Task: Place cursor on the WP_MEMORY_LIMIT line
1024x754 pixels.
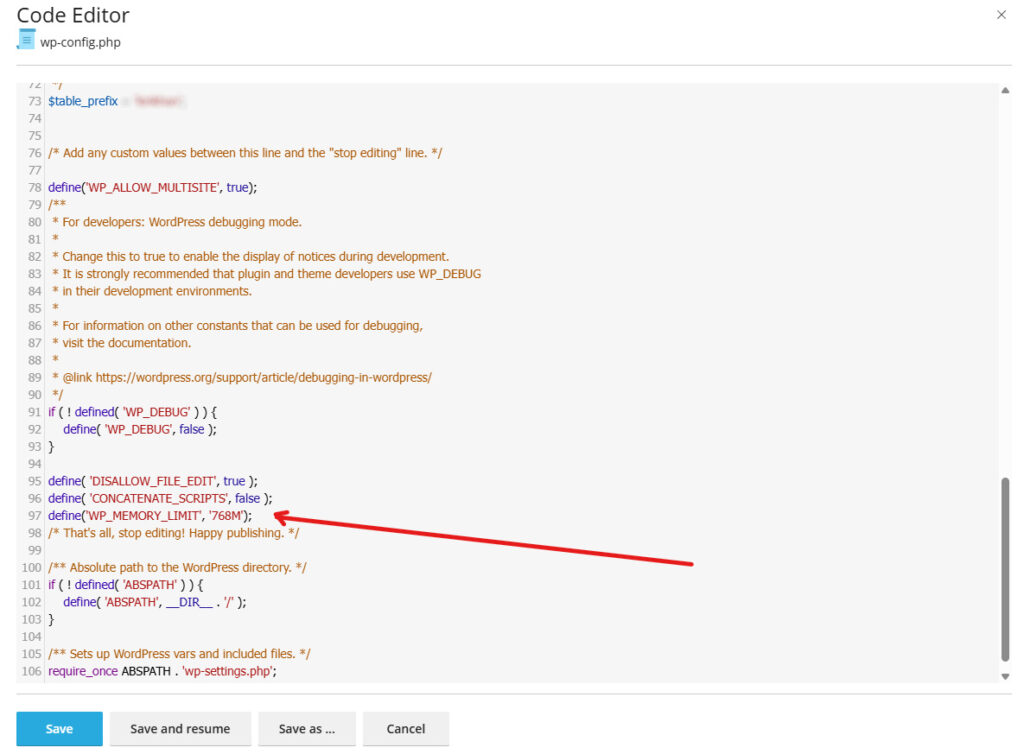Action: [149, 515]
